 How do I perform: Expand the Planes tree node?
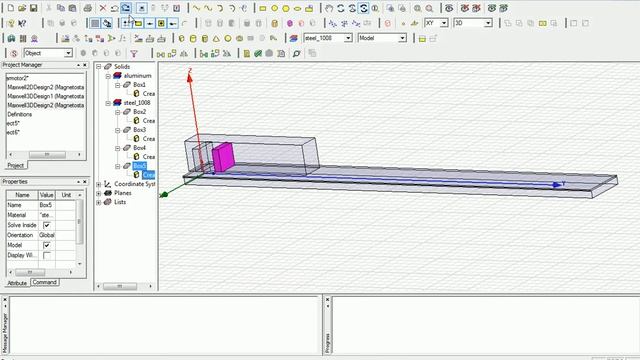[x=99, y=193]
